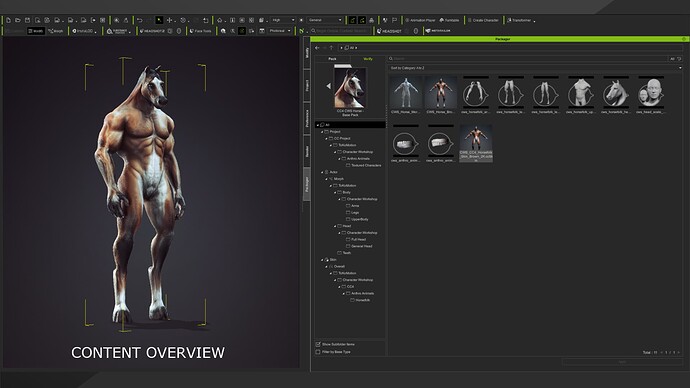
Task: Select the cws_head_scale morph thumbnail
Action: [x=651, y=95]
